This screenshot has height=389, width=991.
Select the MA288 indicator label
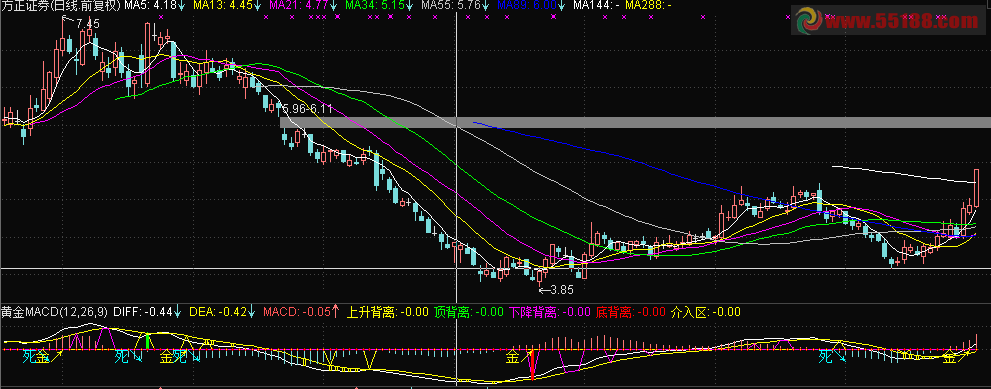coord(648,6)
